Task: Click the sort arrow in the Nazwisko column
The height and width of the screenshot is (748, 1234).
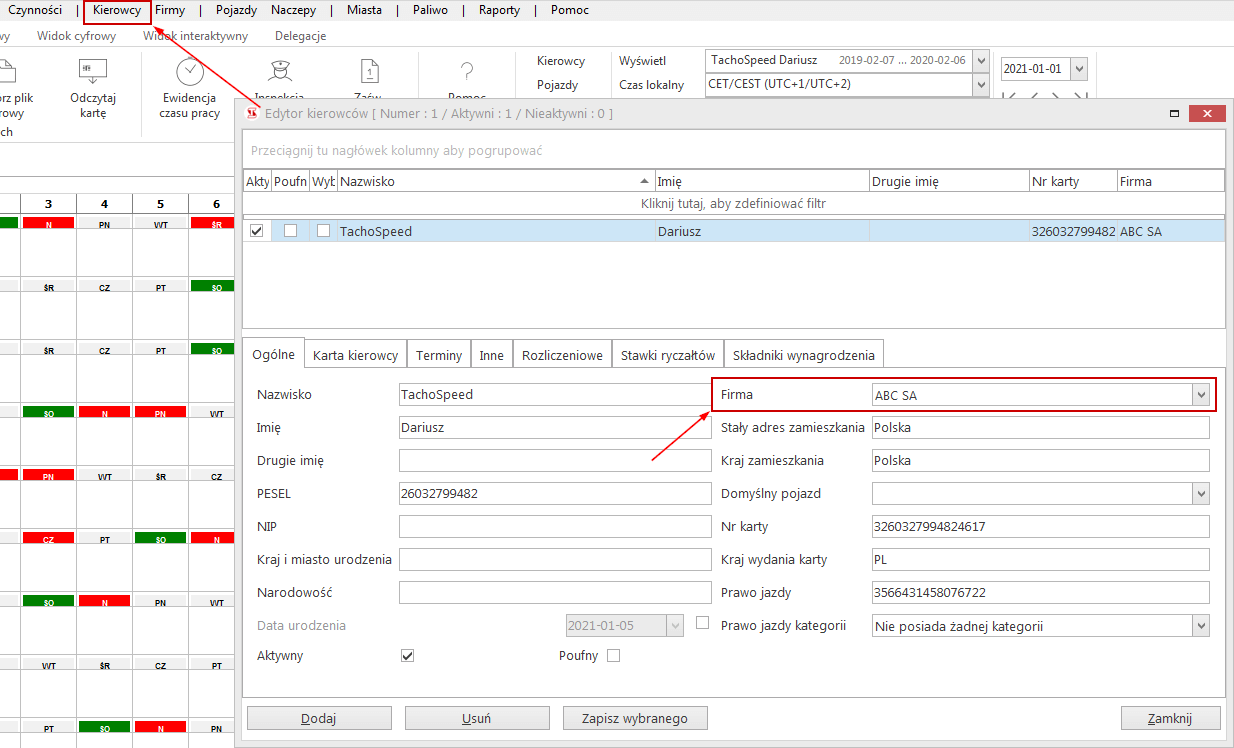Action: pyautogui.click(x=643, y=181)
